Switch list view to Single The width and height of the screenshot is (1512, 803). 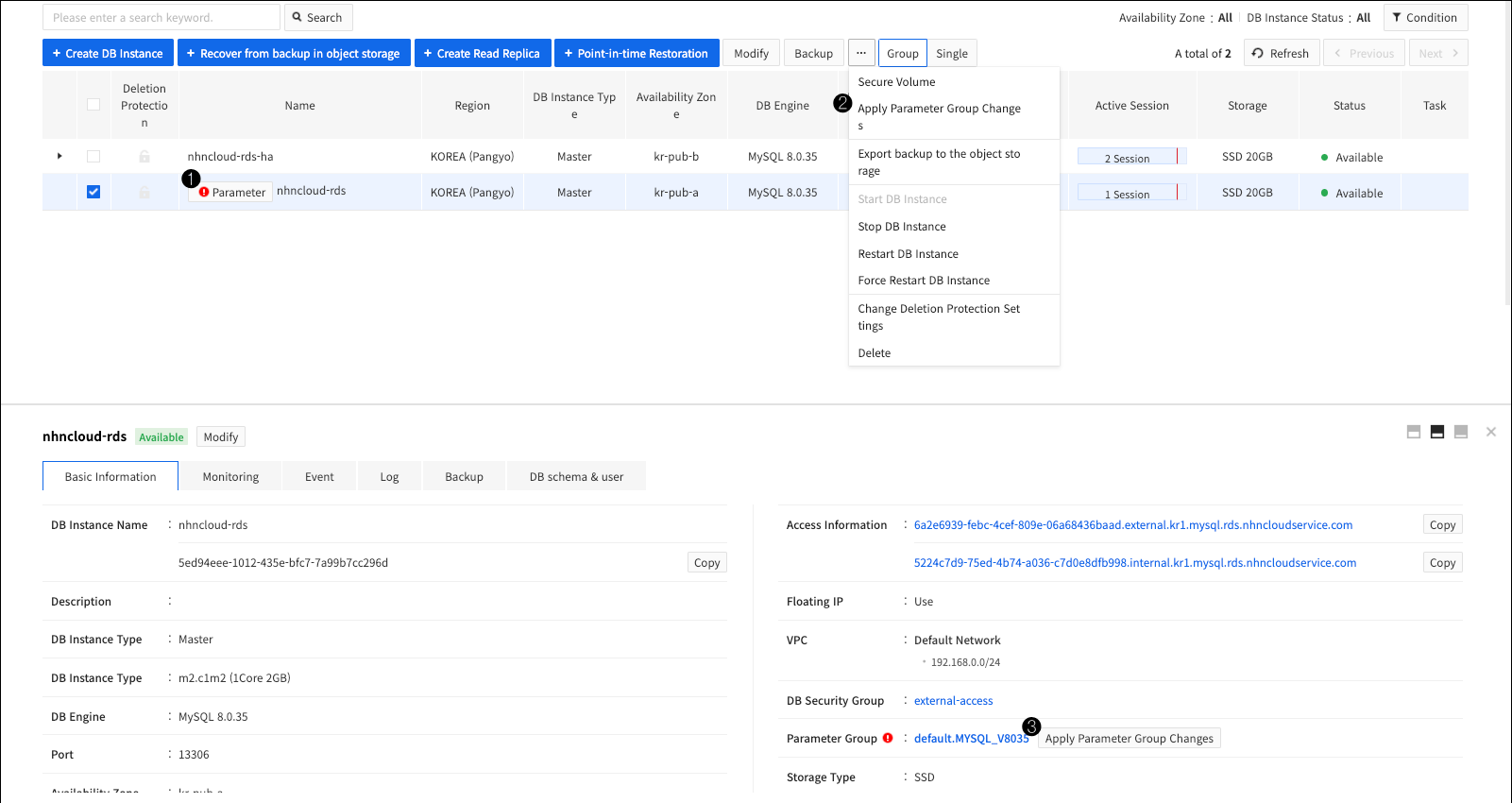click(952, 53)
